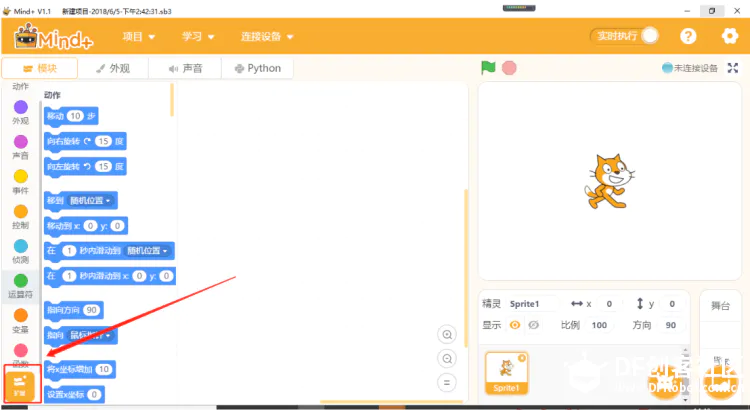Click the sprite list scrollbar up arrow
The width and height of the screenshot is (750, 410).
click(685, 350)
